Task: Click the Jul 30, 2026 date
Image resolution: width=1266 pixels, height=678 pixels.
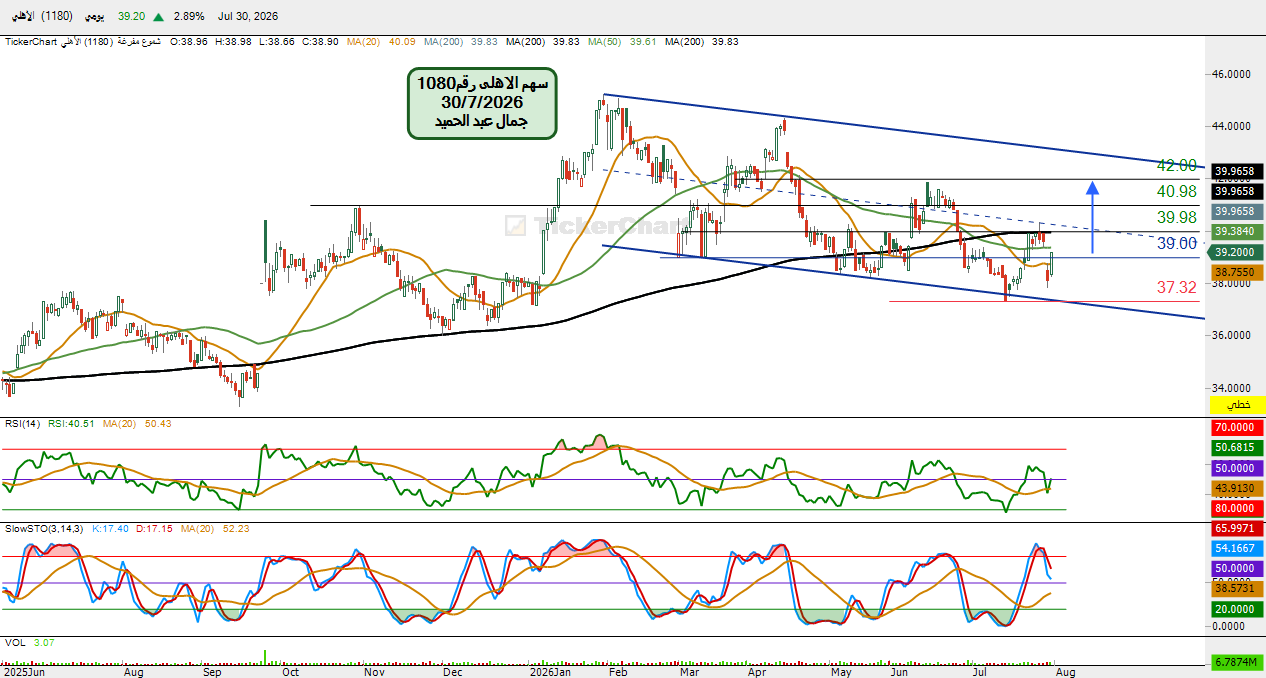Action: 248,17
